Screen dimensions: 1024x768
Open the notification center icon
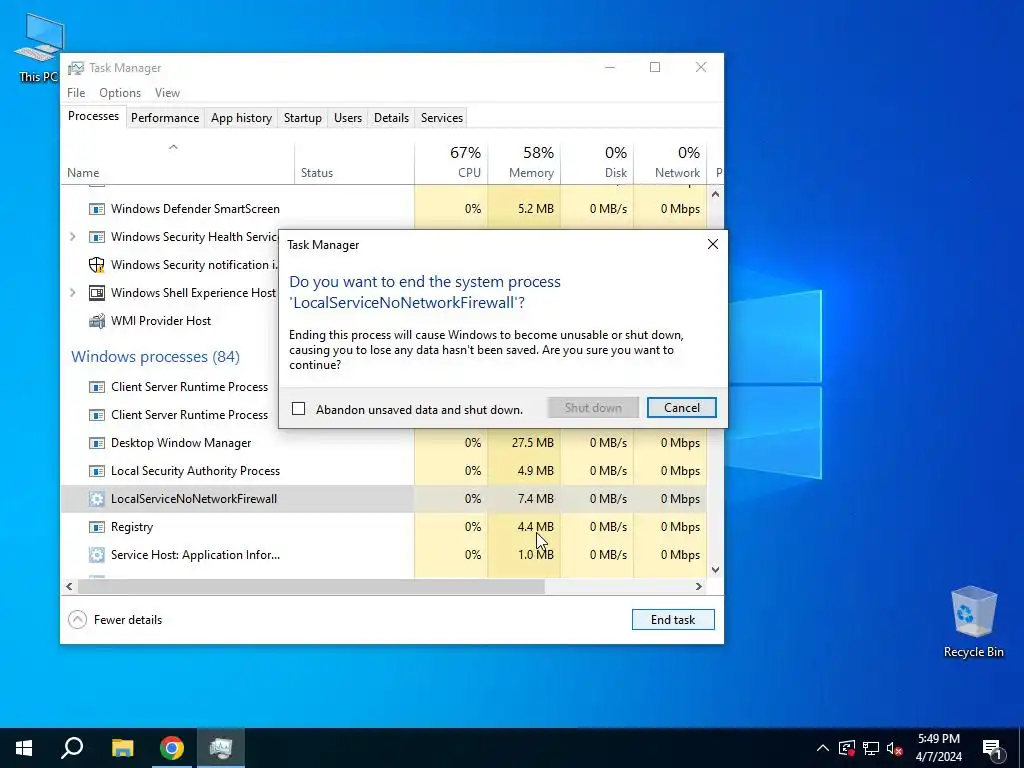coord(992,749)
